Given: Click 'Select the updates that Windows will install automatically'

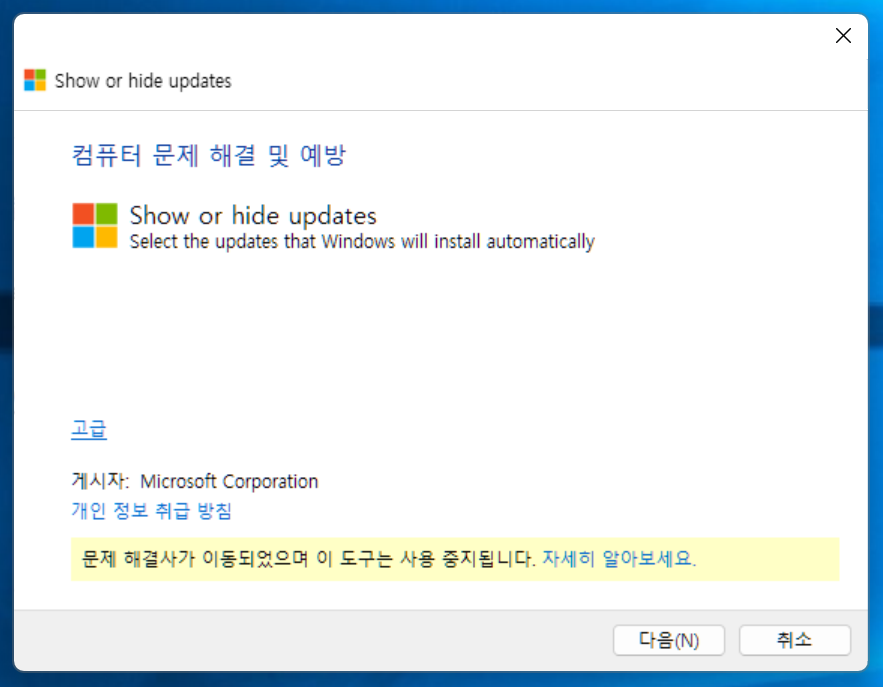Looking at the screenshot, I should pyautogui.click(x=362, y=242).
